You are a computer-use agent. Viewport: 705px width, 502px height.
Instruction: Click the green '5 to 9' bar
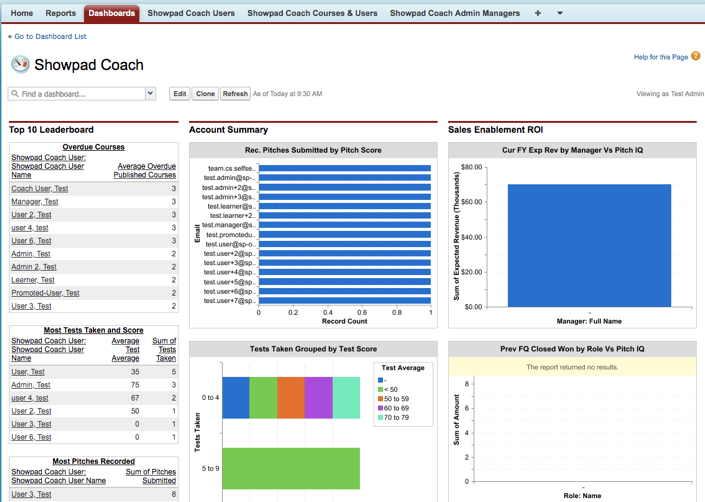291,468
